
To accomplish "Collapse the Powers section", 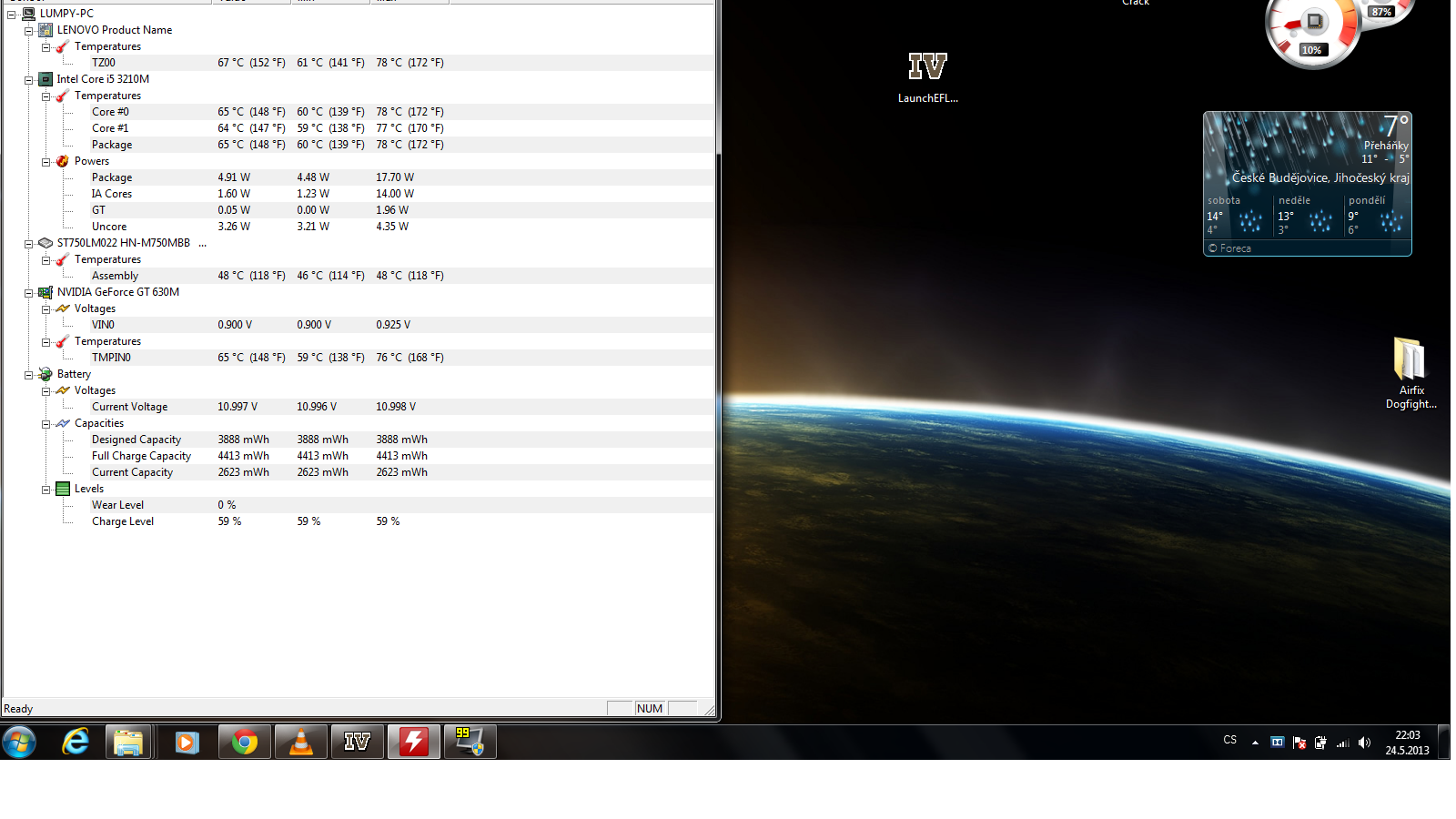I will pos(45,162).
